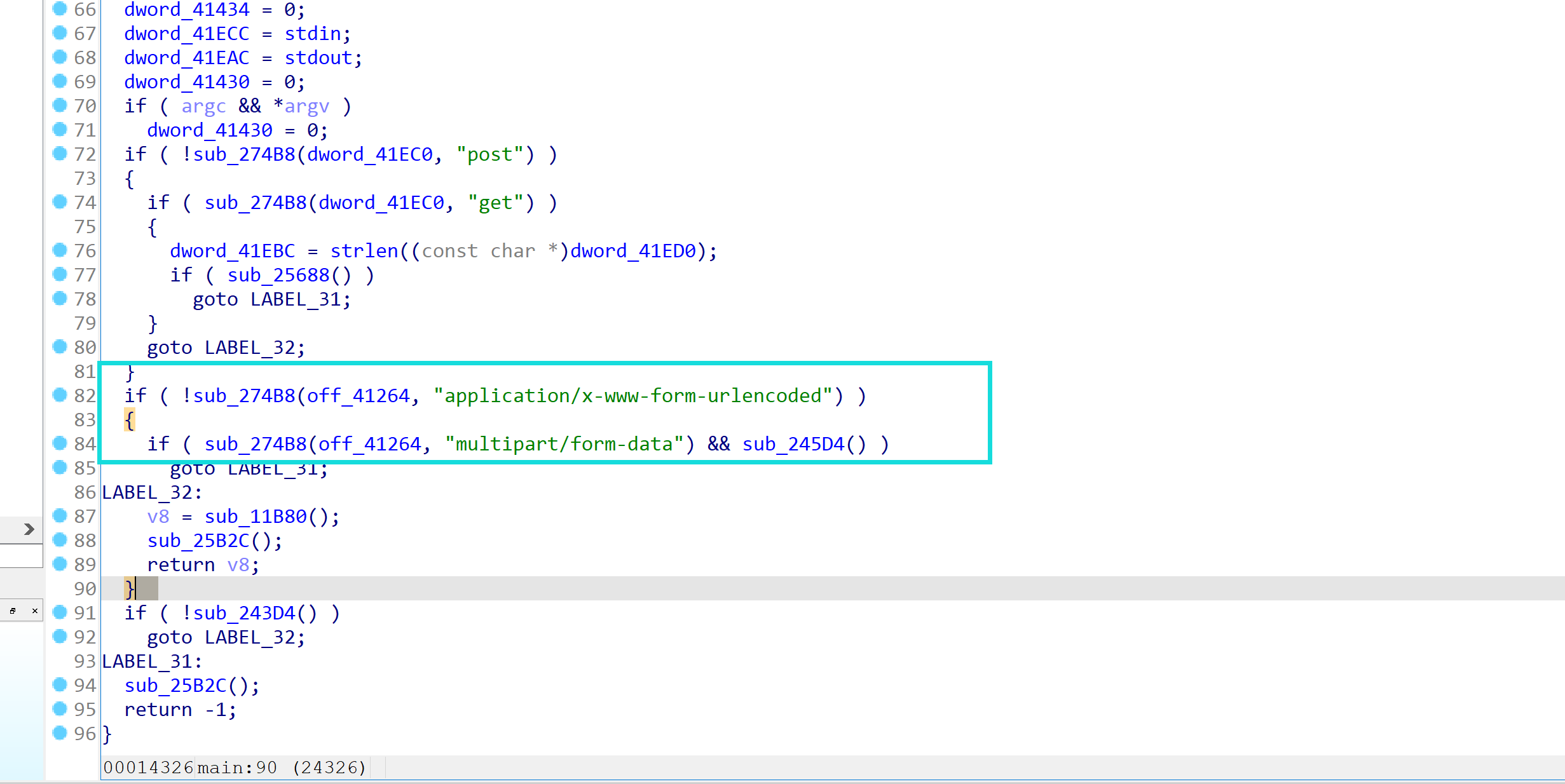The width and height of the screenshot is (1565, 784).
Task: Select stdin on line 67
Action: click(x=313, y=34)
